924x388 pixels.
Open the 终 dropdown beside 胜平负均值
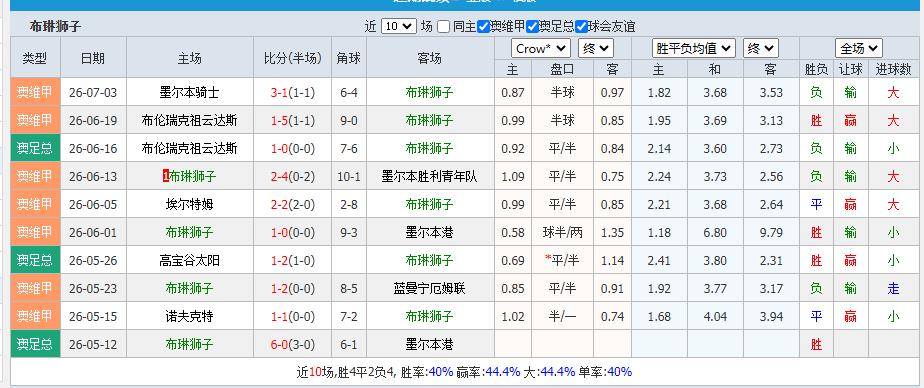pos(761,48)
